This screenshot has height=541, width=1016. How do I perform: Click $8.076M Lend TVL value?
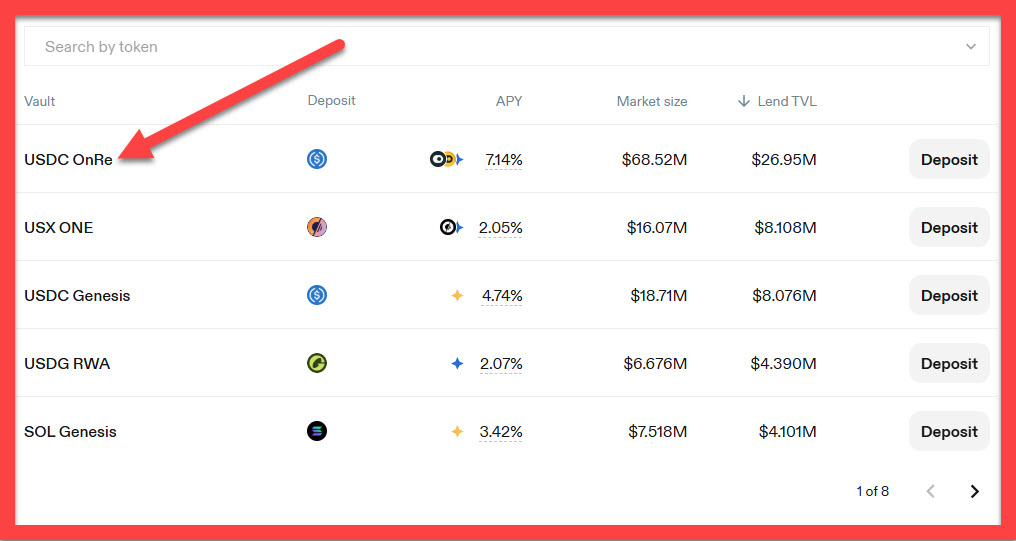[x=784, y=295]
